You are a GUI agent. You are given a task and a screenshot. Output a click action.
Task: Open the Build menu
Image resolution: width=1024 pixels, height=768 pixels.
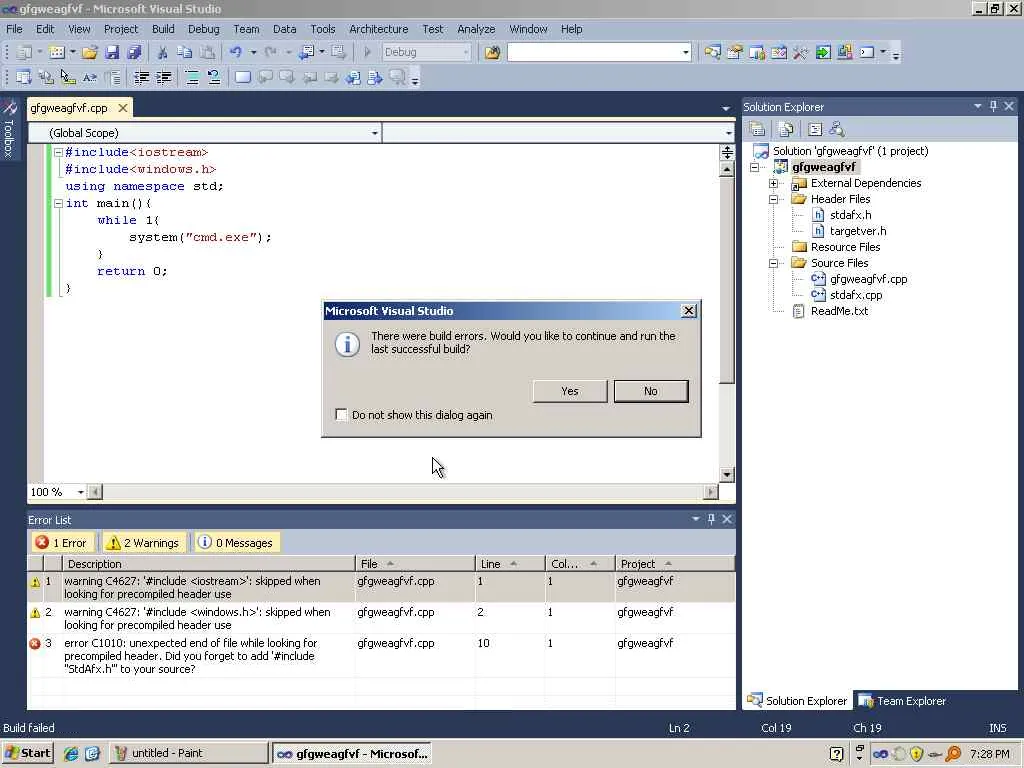pyautogui.click(x=163, y=29)
